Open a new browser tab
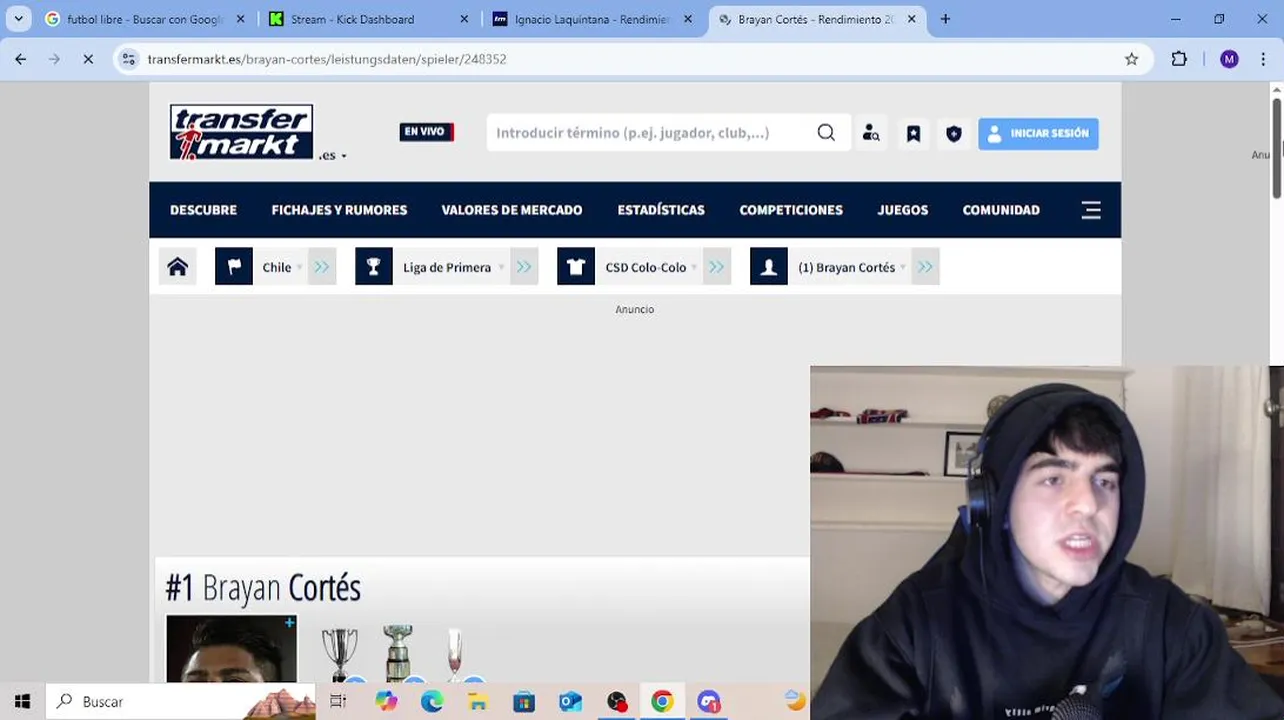This screenshot has width=1284, height=720. click(x=945, y=19)
